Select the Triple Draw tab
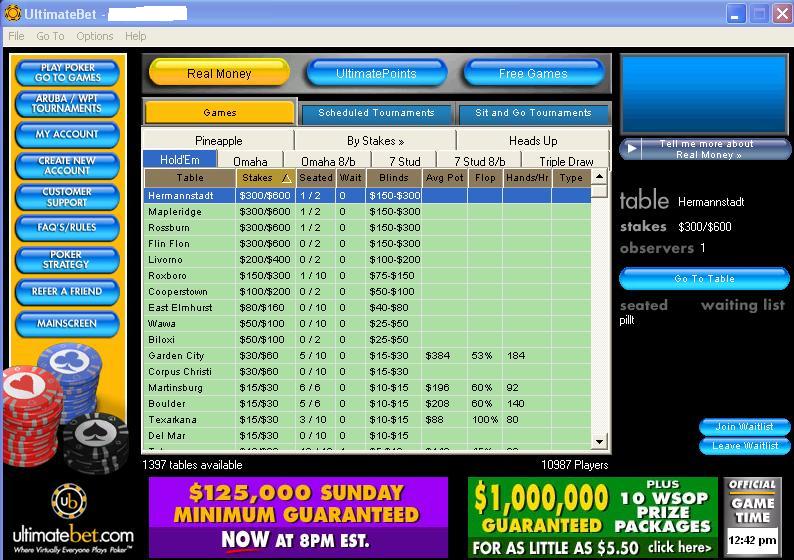 (x=566, y=162)
